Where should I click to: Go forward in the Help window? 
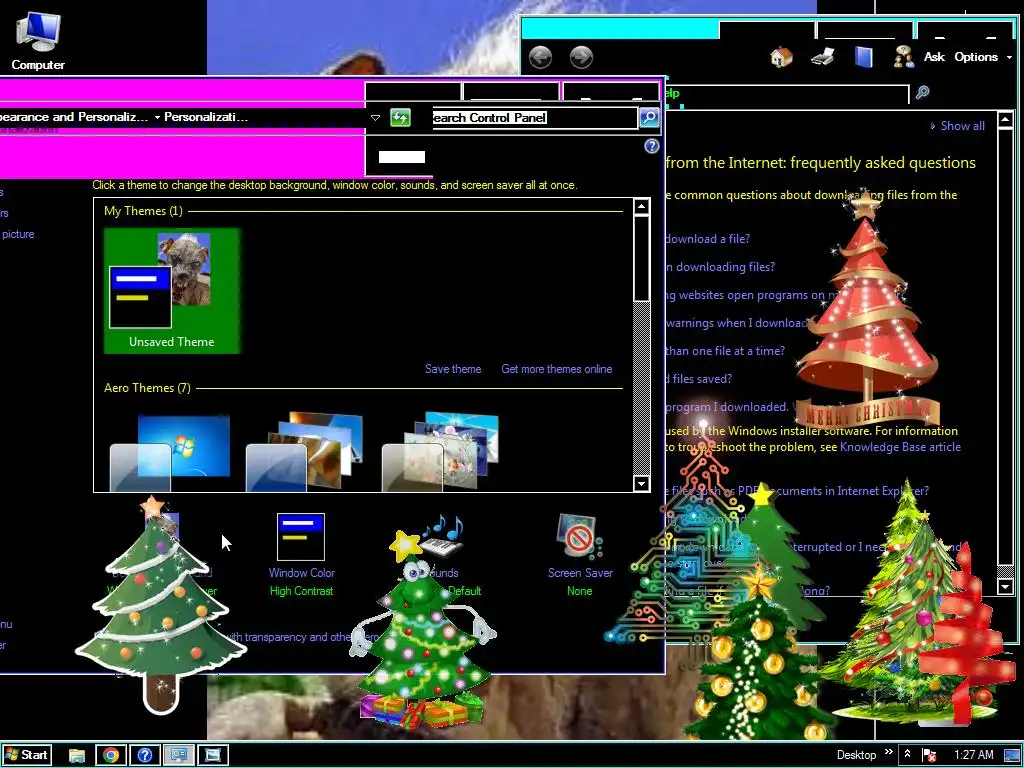(581, 57)
